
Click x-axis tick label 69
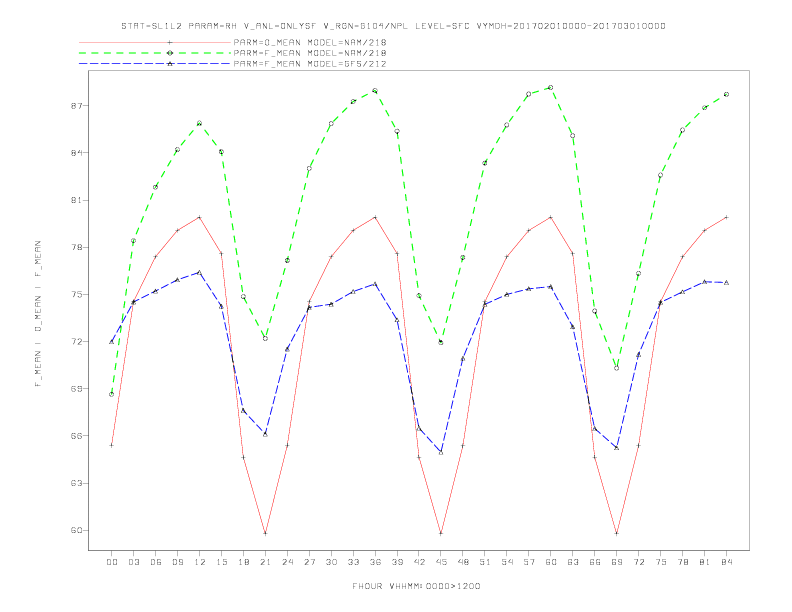pyautogui.click(x=617, y=562)
